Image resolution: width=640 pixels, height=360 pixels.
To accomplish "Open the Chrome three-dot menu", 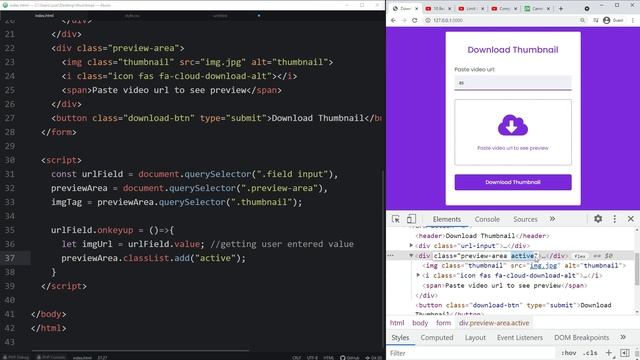I will tap(633, 20).
